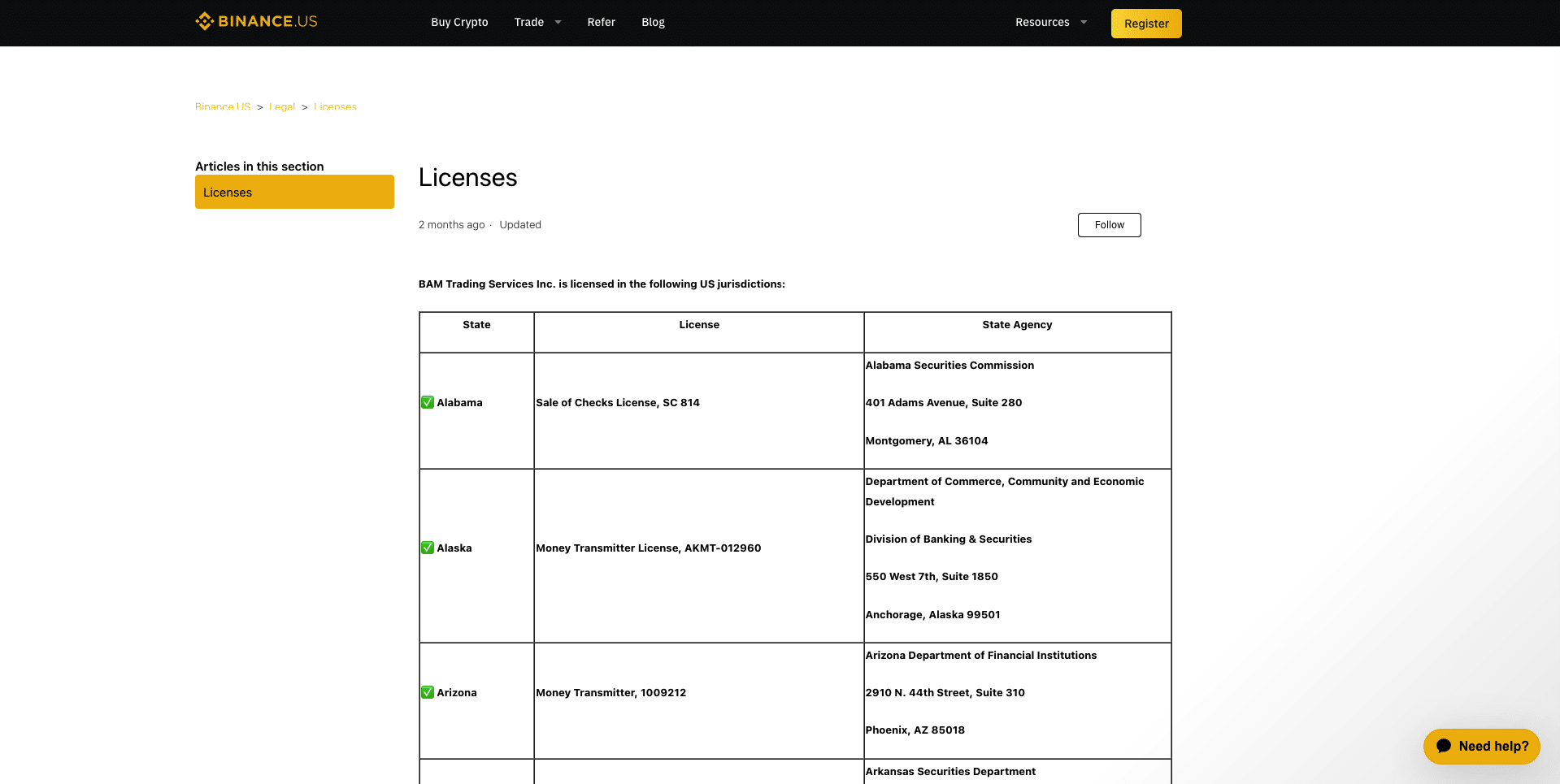The height and width of the screenshot is (784, 1560).
Task: Click Arizona Department of Financial Institutions
Action: (981, 655)
